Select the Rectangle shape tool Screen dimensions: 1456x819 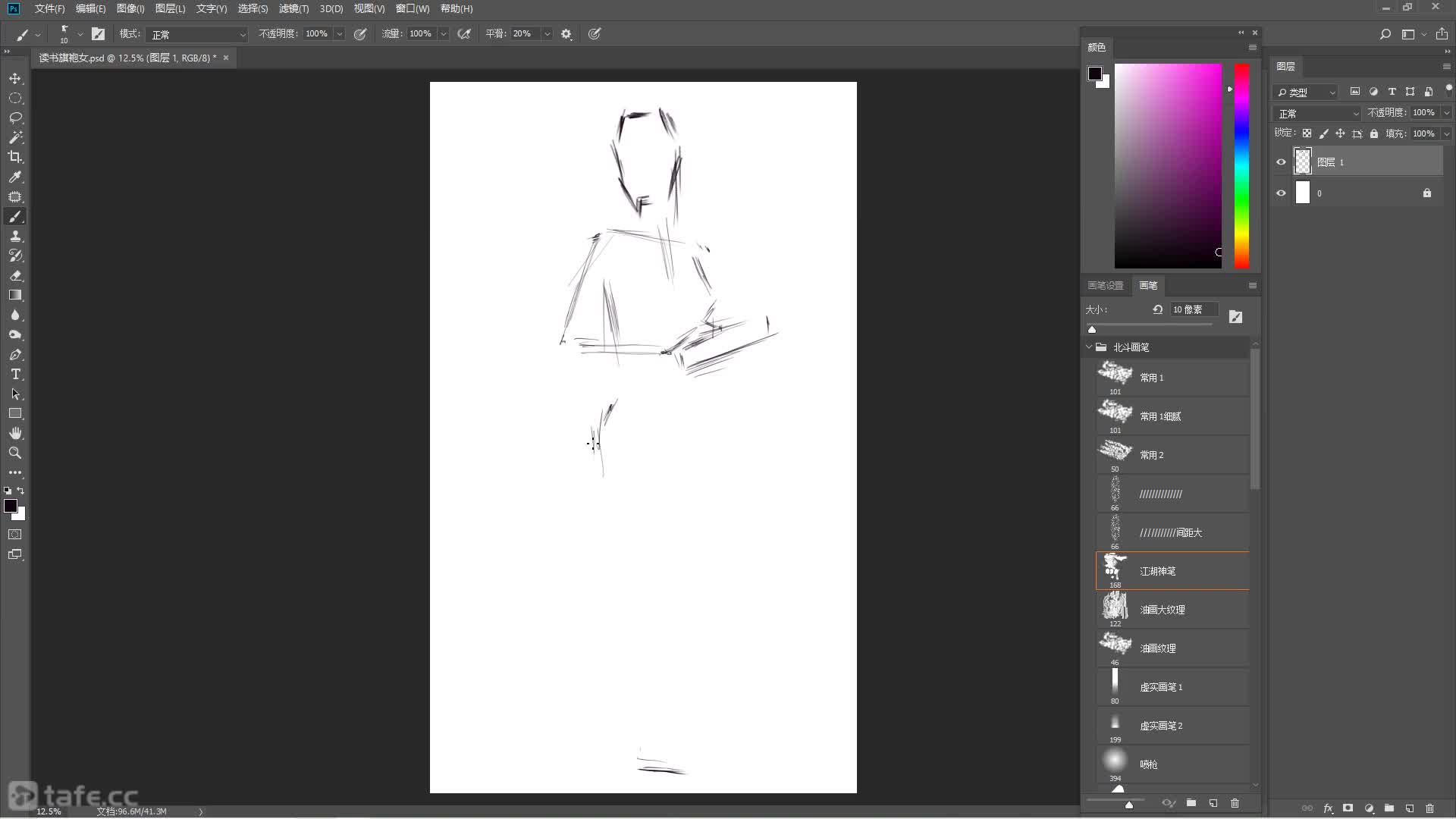[x=15, y=414]
